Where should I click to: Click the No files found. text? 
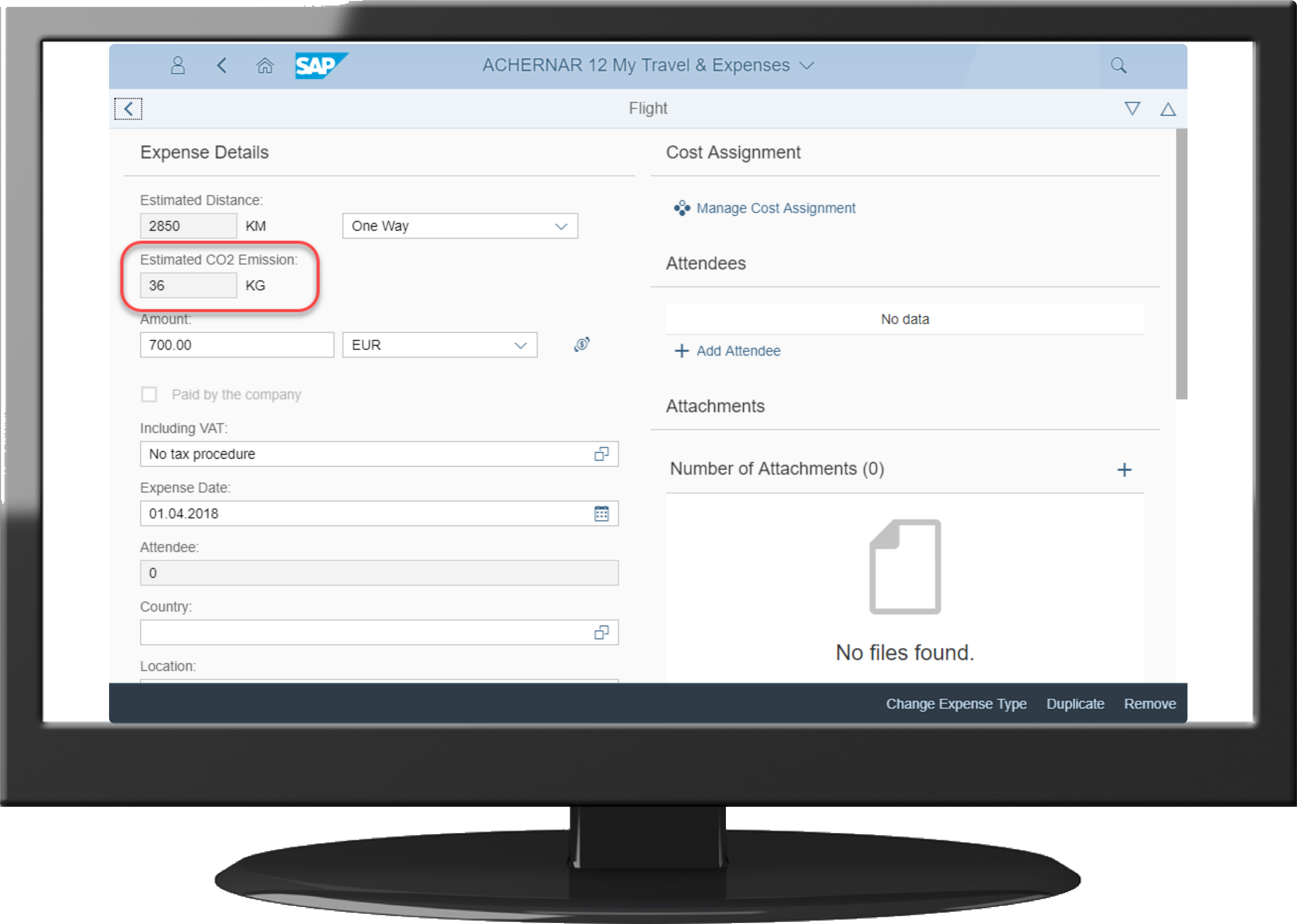coord(904,653)
